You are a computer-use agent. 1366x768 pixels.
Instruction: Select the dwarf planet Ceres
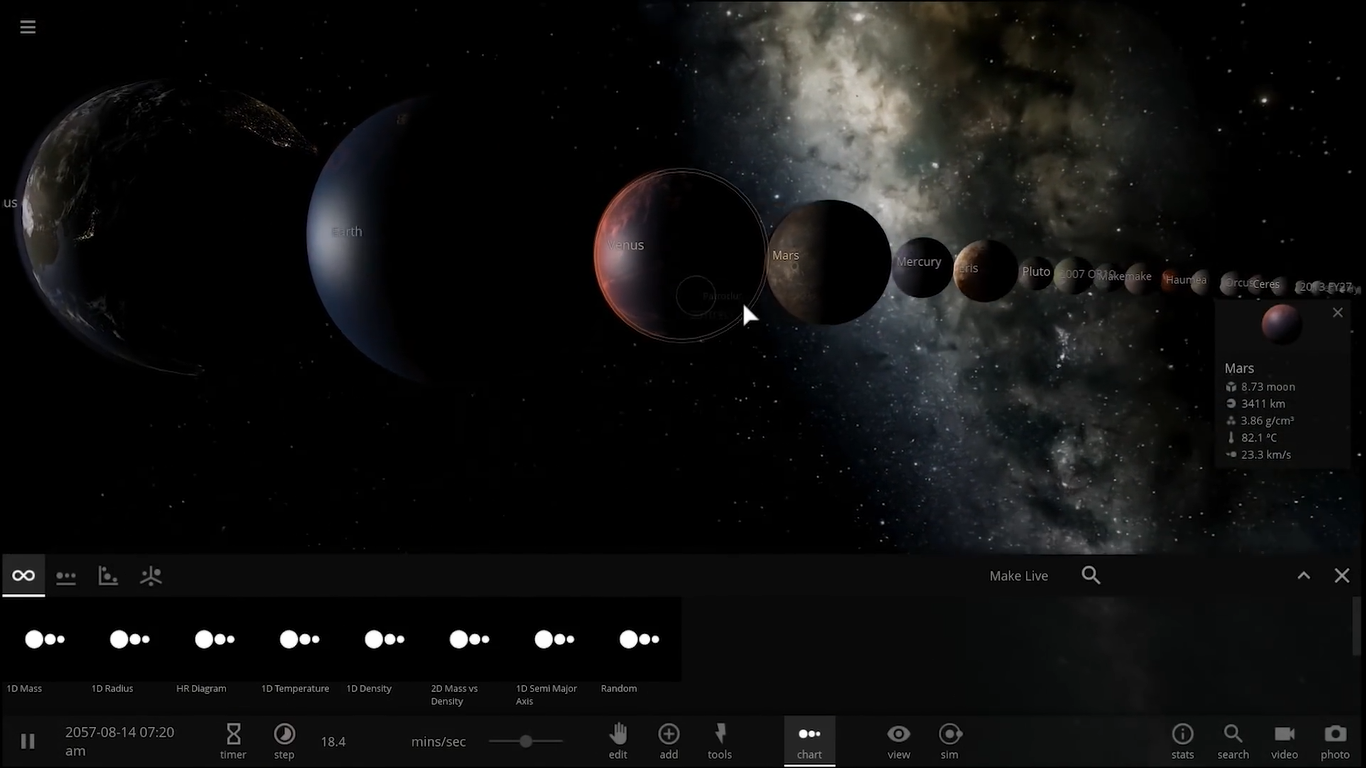tap(1265, 285)
